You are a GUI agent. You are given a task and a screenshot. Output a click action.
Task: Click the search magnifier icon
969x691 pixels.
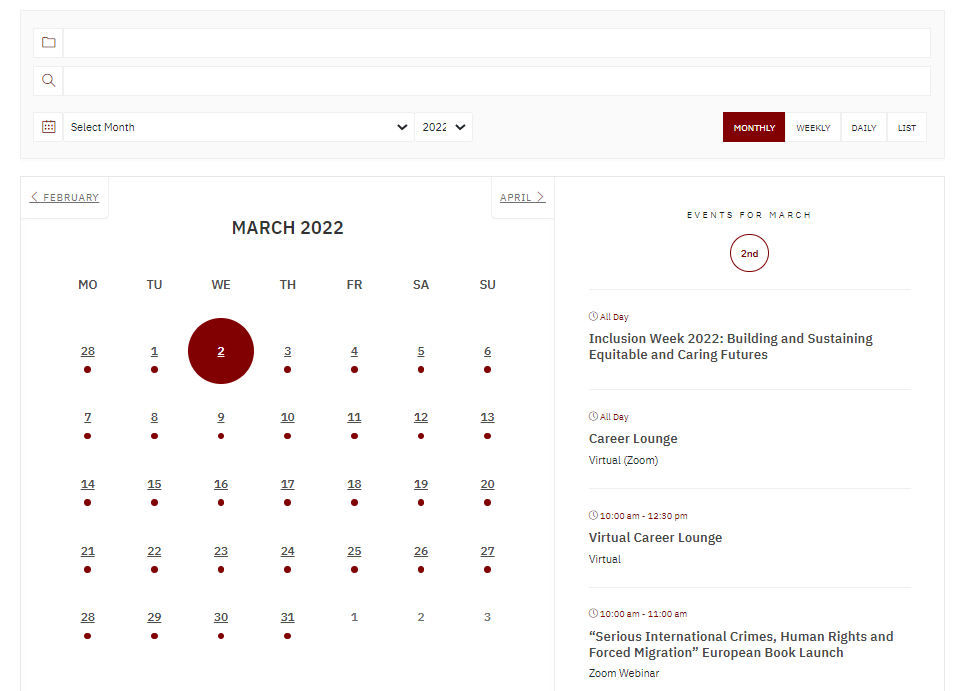coord(49,80)
